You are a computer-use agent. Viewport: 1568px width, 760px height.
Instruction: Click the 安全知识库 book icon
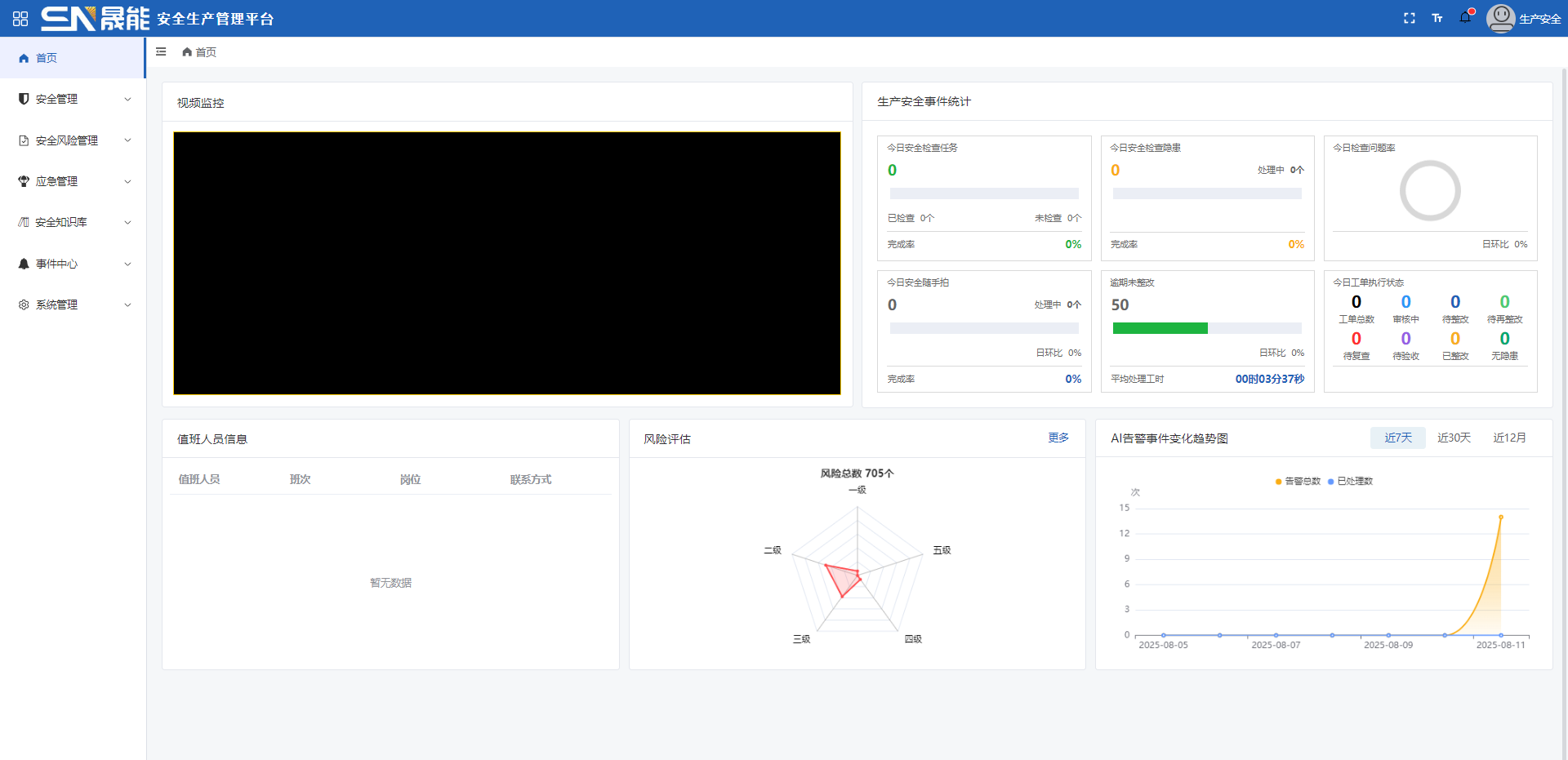point(24,222)
